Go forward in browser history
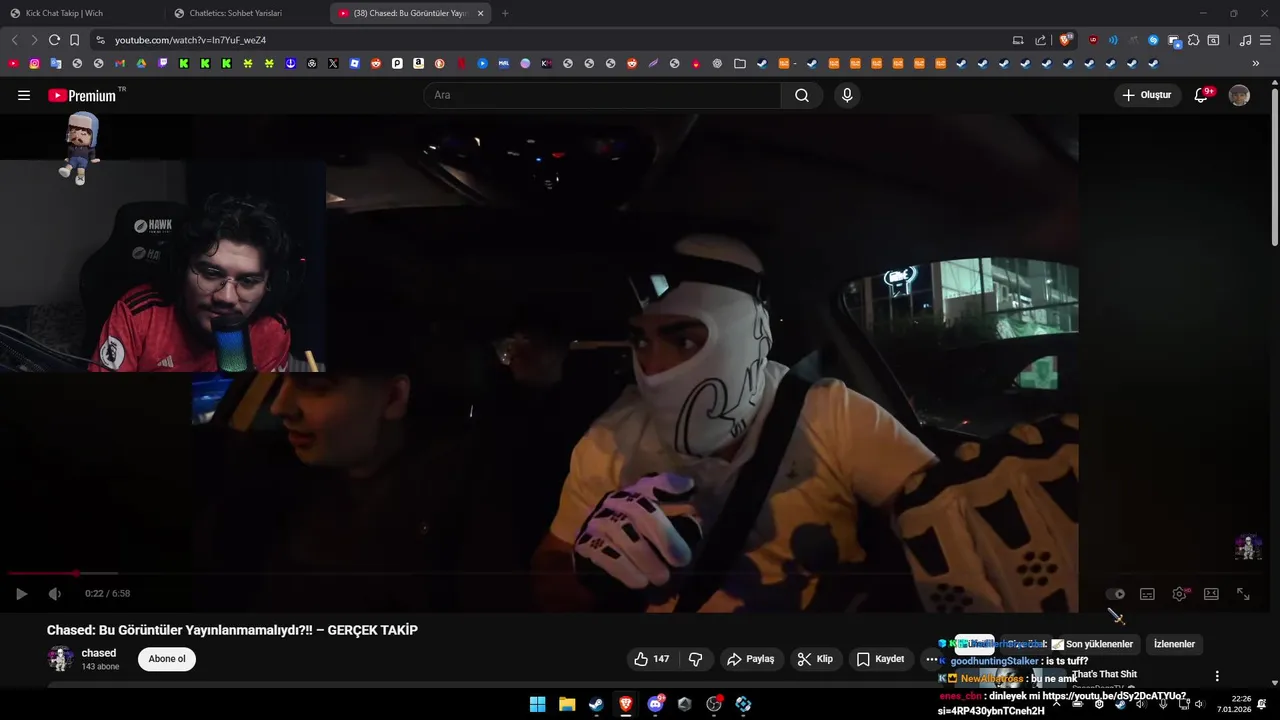The height and width of the screenshot is (720, 1280). click(34, 40)
